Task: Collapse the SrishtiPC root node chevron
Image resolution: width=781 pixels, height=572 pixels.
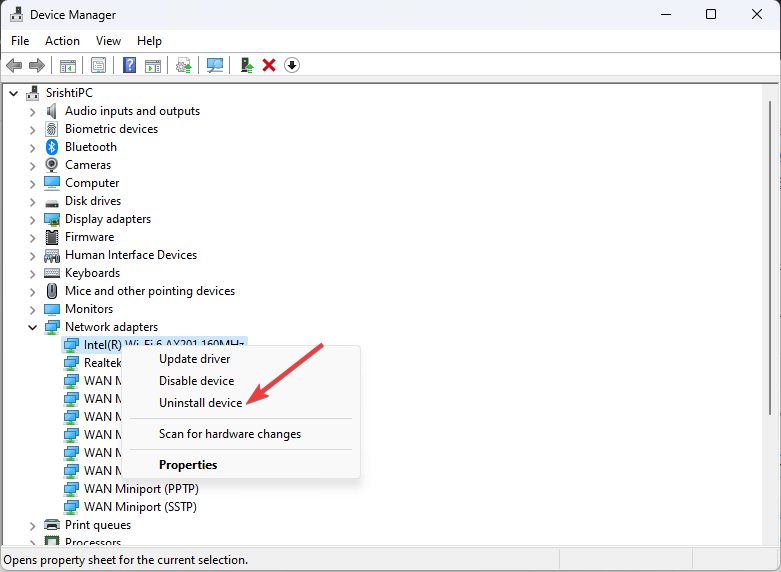Action: (13, 93)
